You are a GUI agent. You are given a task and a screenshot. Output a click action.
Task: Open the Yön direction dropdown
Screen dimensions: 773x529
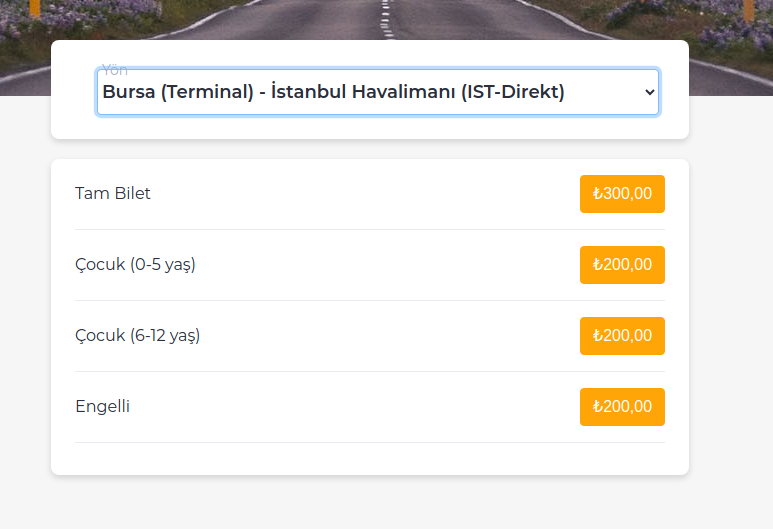pyautogui.click(x=377, y=92)
